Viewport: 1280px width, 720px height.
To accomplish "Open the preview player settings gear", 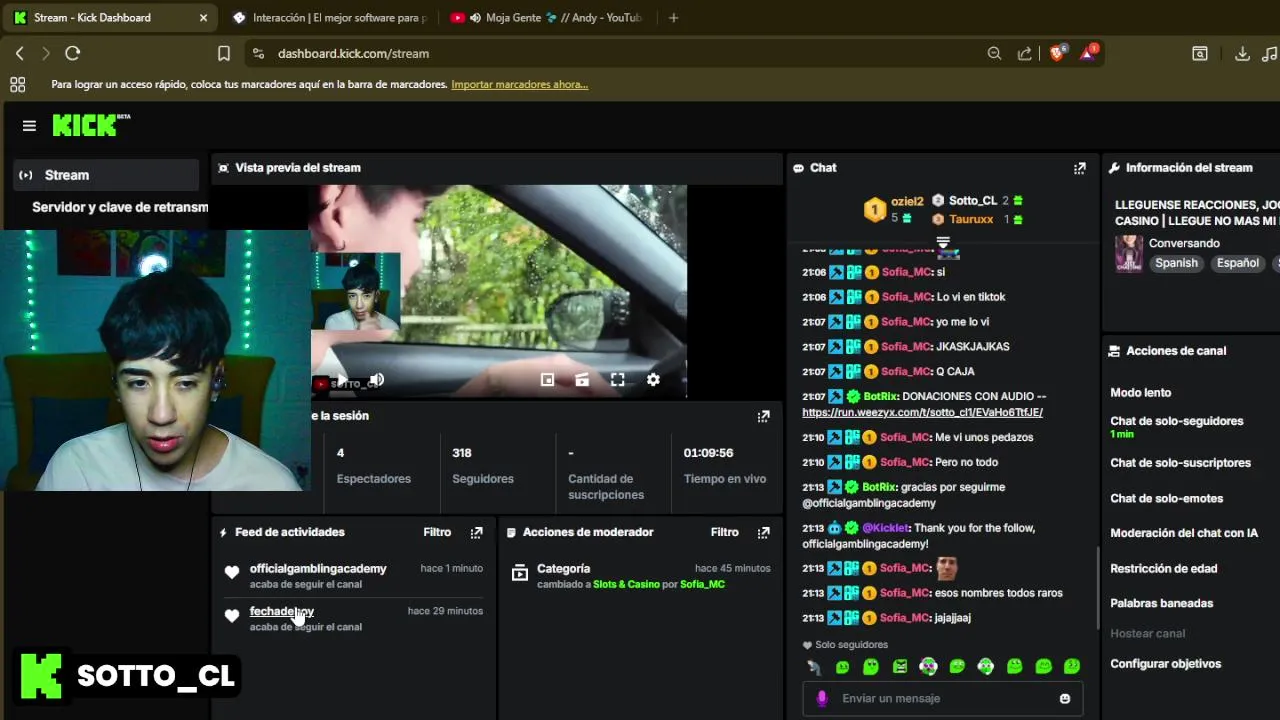I will point(653,380).
